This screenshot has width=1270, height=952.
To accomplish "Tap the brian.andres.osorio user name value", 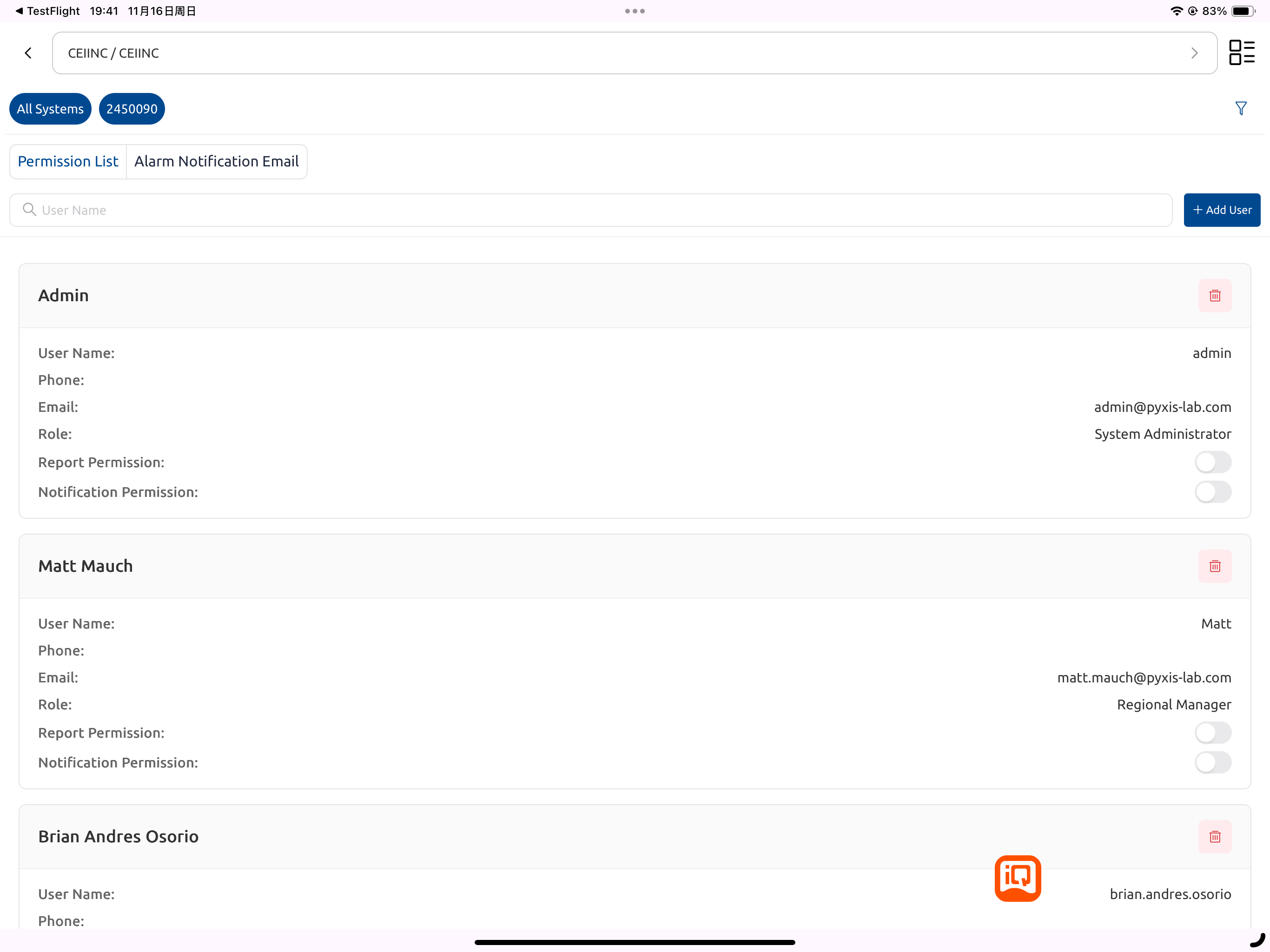I will tap(1170, 894).
